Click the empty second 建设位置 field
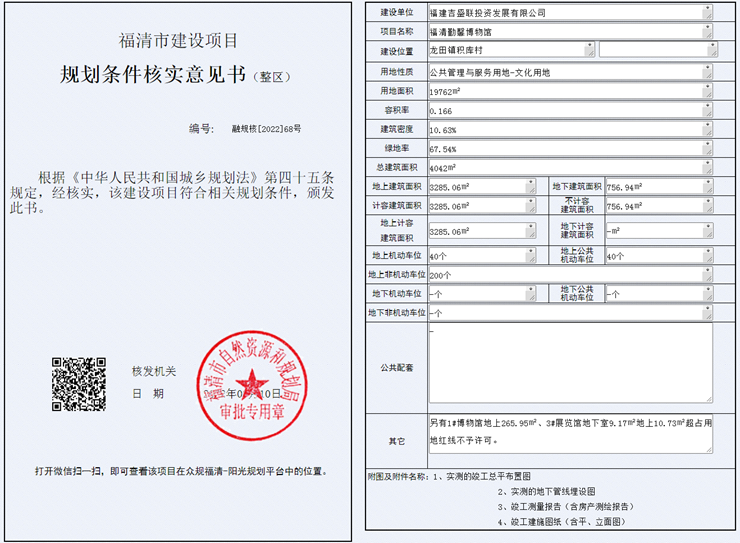Viewport: 740px width, 543px height. [658, 50]
